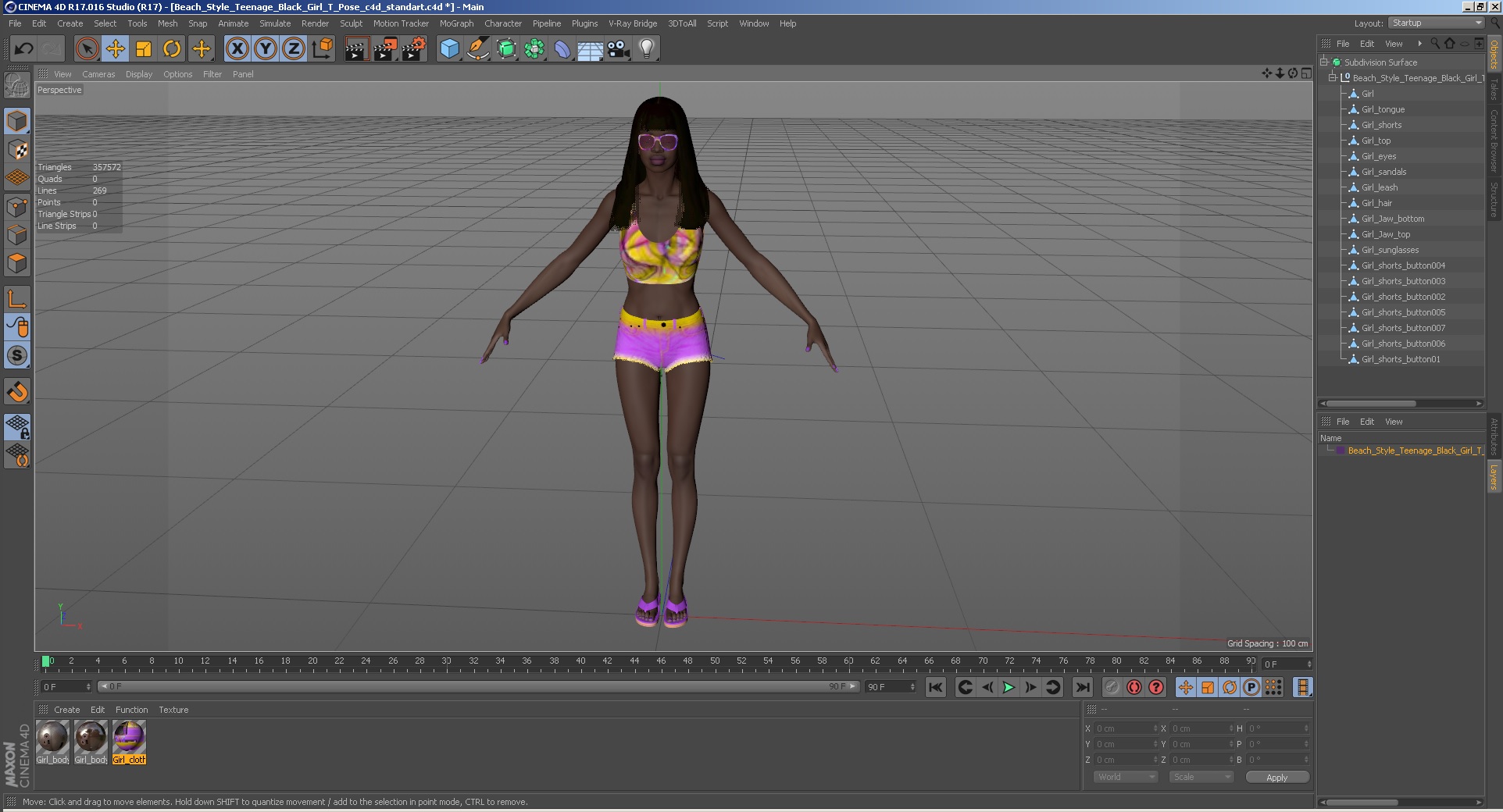Open material manager Texture menu
Screen dimensions: 1503x812
coord(173,710)
